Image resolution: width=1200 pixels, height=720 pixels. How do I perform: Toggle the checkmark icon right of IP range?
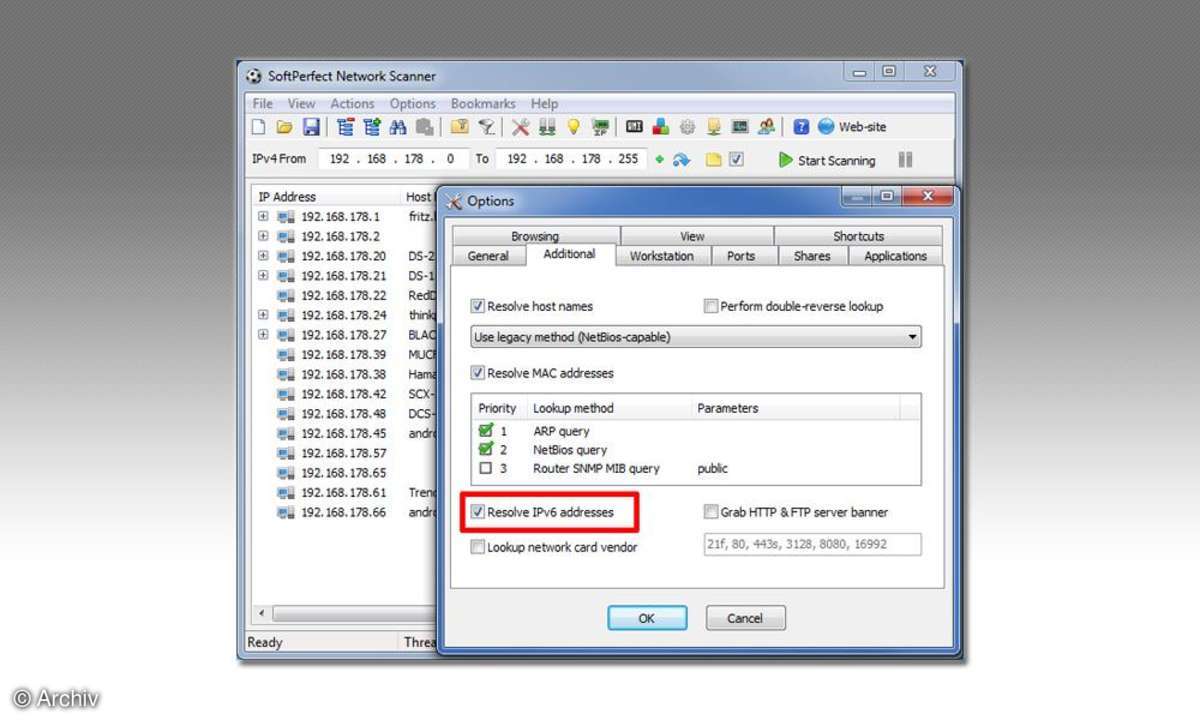(737, 159)
